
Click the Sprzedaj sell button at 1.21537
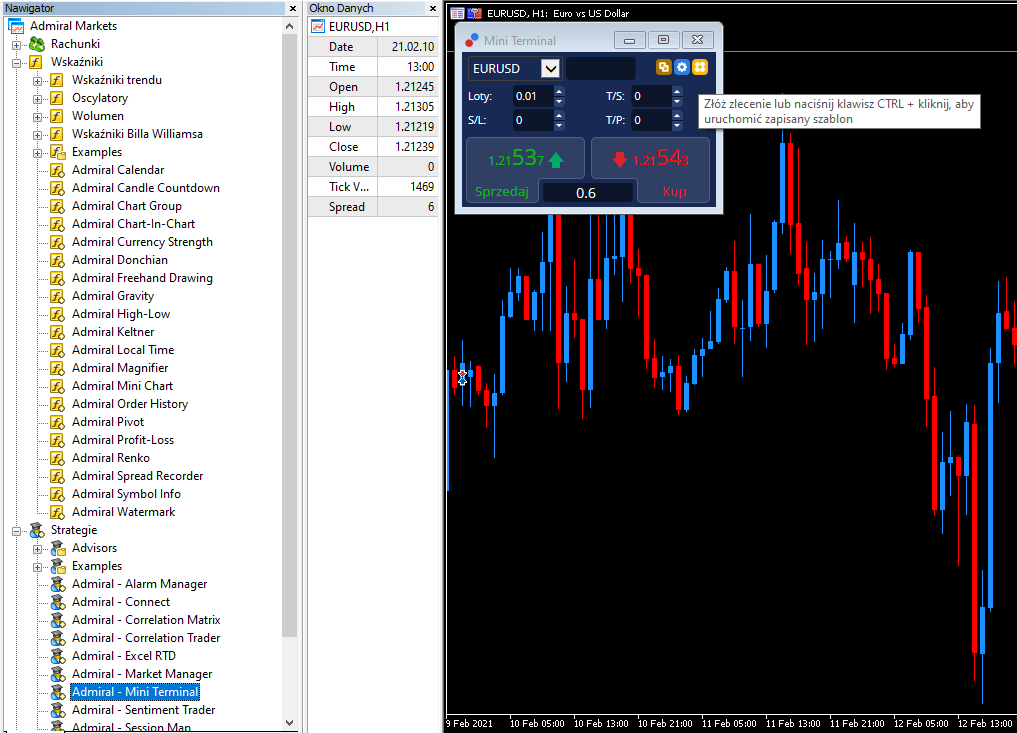(x=525, y=169)
